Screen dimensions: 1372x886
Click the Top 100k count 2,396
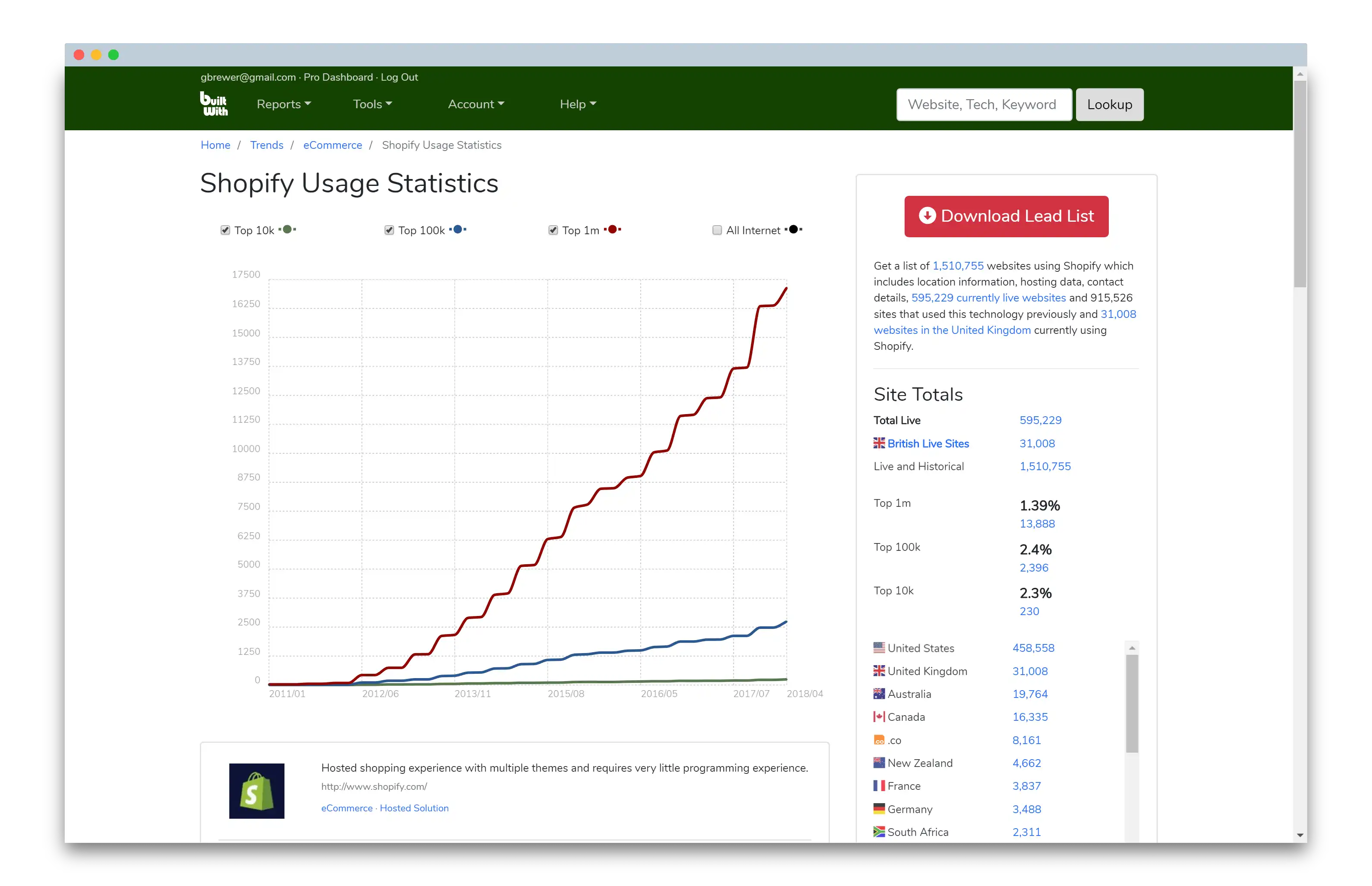[1033, 567]
